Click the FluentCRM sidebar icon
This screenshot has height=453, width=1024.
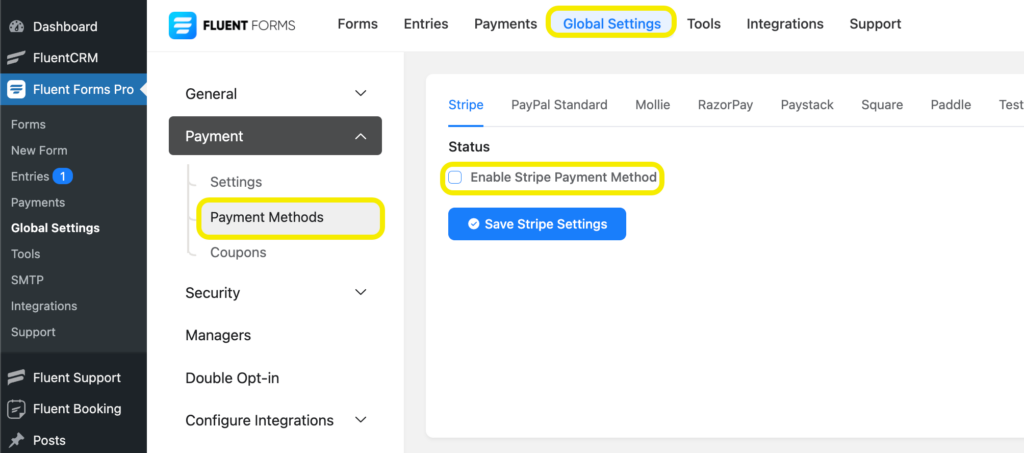pos(16,58)
